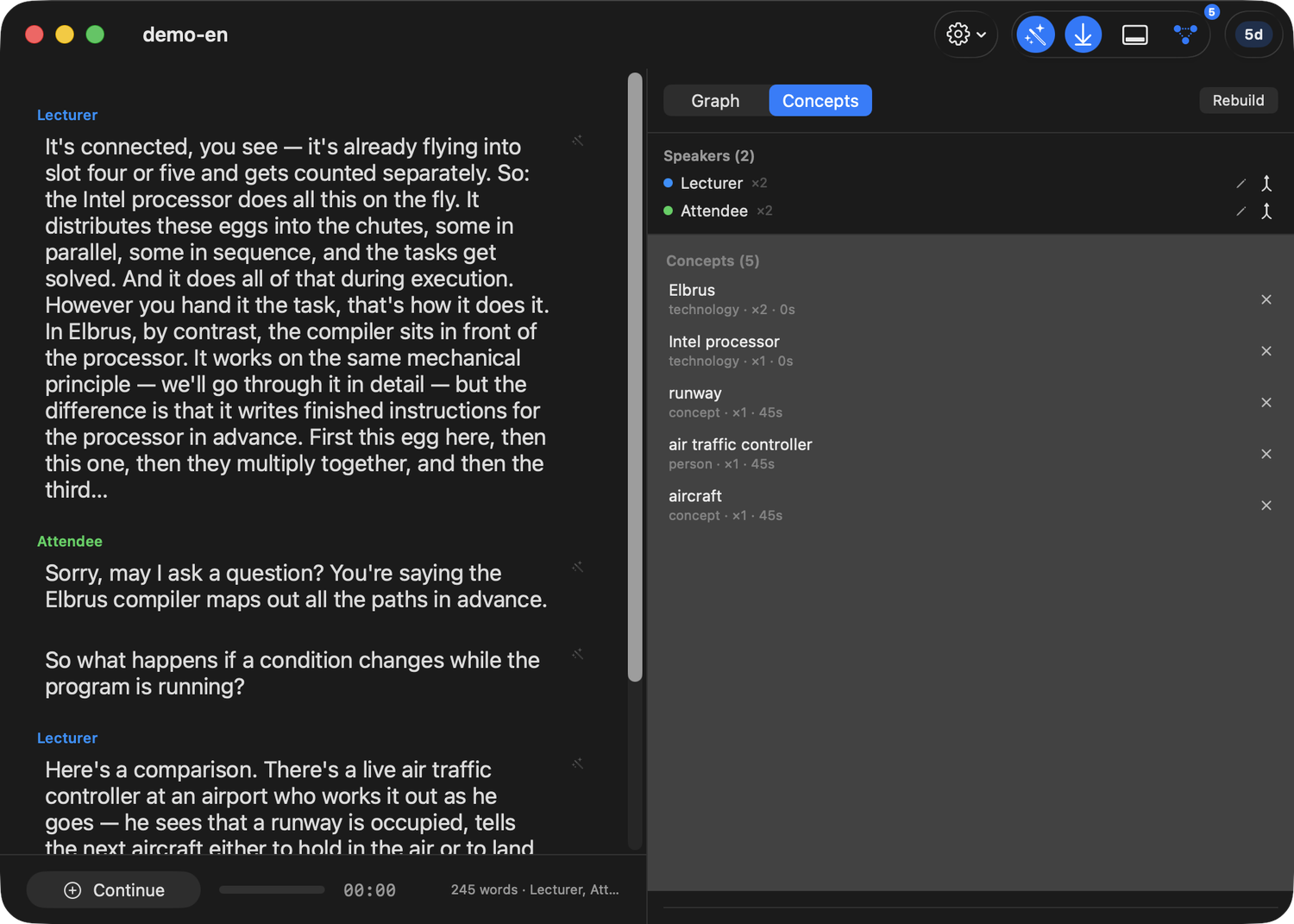Image resolution: width=1294 pixels, height=924 pixels.
Task: Click the merge icon for the Lecturer speaker
Action: 1266,184
